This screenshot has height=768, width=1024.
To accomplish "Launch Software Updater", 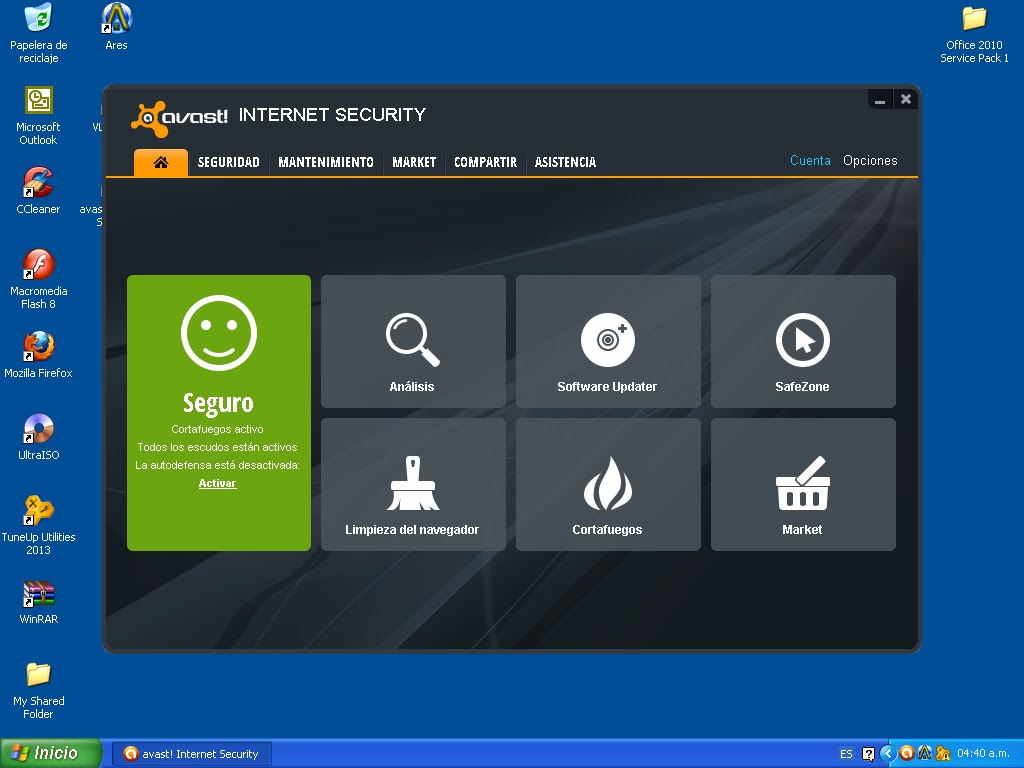I will click(607, 341).
